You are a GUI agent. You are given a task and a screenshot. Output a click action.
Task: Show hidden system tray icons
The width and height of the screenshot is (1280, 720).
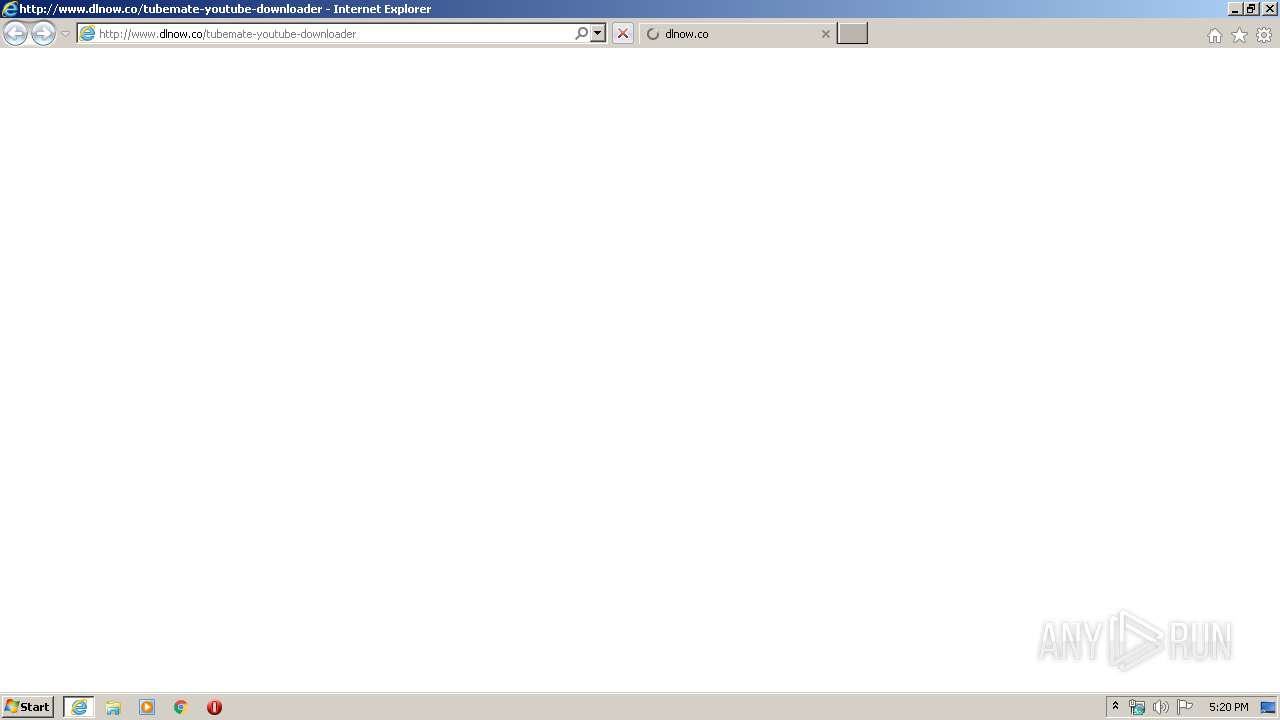click(x=1116, y=707)
